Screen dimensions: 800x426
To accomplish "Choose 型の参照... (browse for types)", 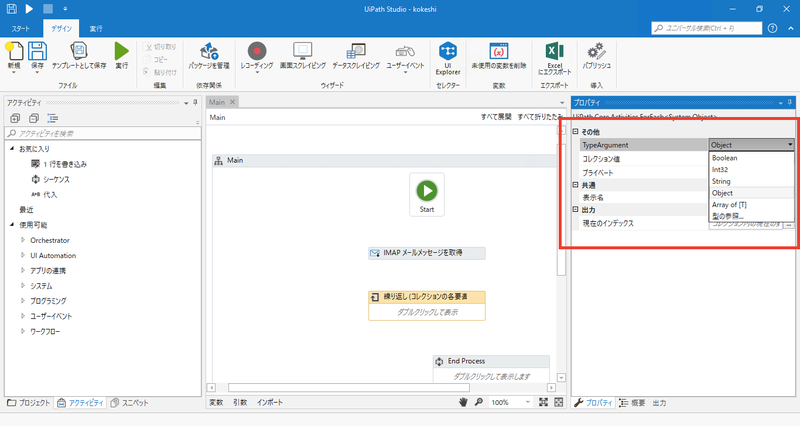I will [728, 216].
